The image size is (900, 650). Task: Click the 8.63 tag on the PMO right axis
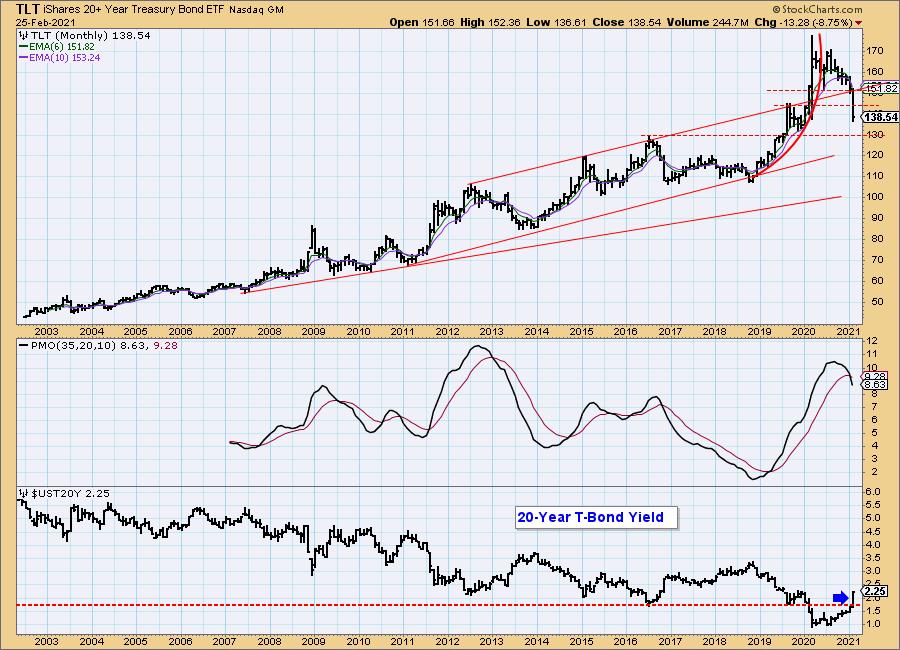[875, 385]
